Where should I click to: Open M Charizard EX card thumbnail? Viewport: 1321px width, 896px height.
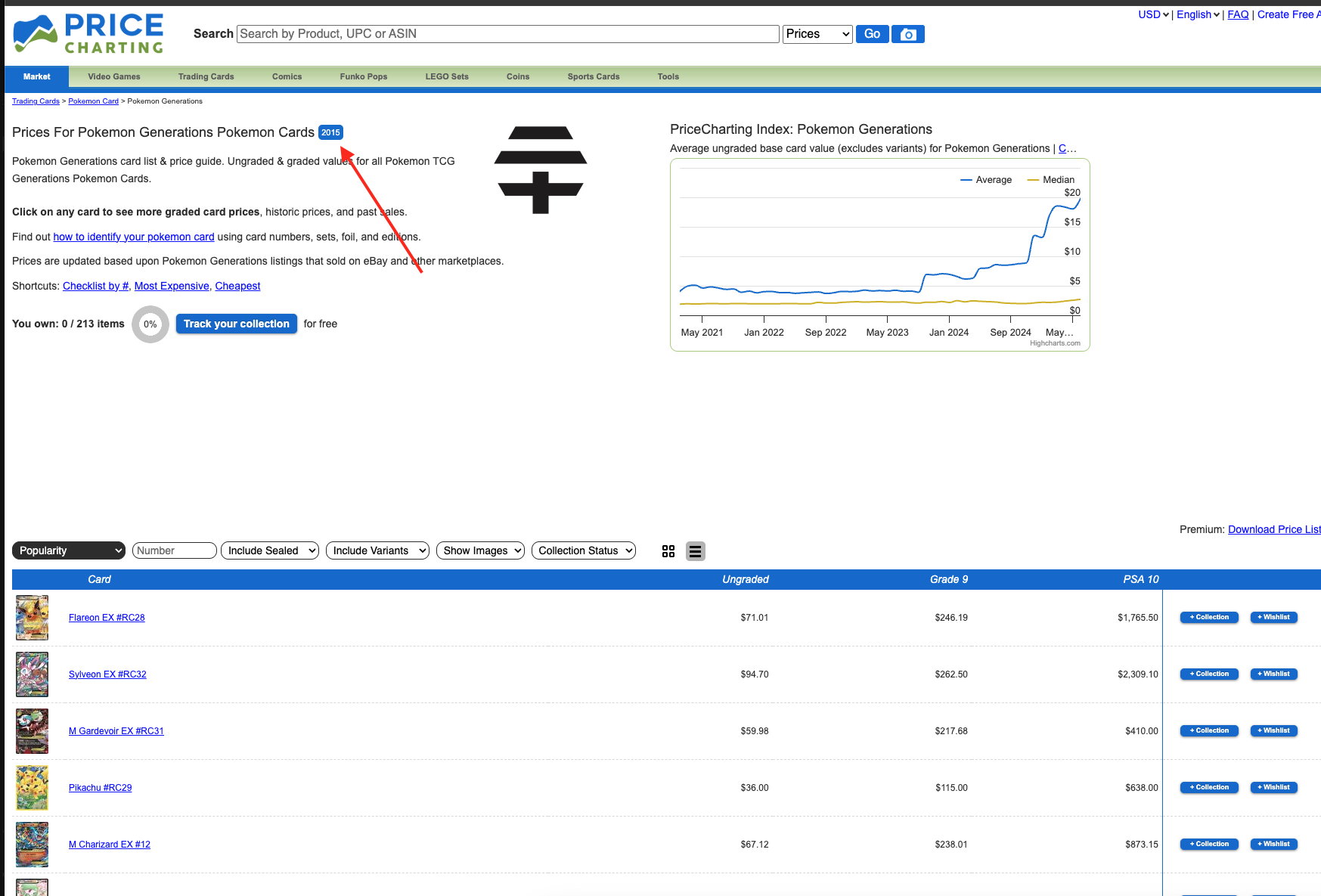pyautogui.click(x=33, y=845)
